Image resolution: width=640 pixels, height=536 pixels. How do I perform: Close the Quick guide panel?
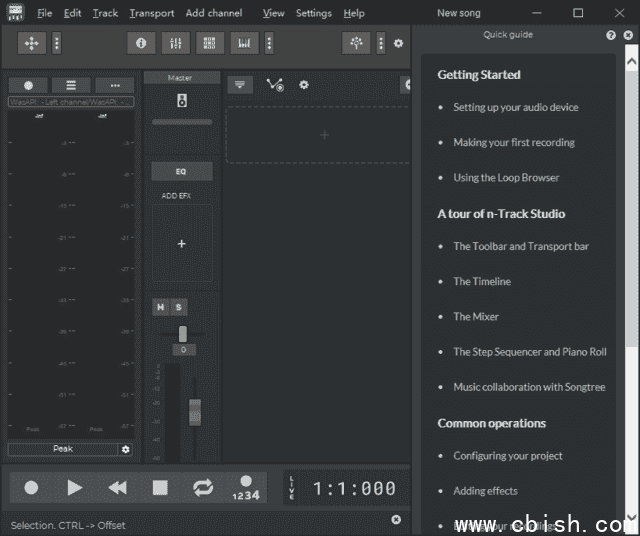tap(628, 35)
